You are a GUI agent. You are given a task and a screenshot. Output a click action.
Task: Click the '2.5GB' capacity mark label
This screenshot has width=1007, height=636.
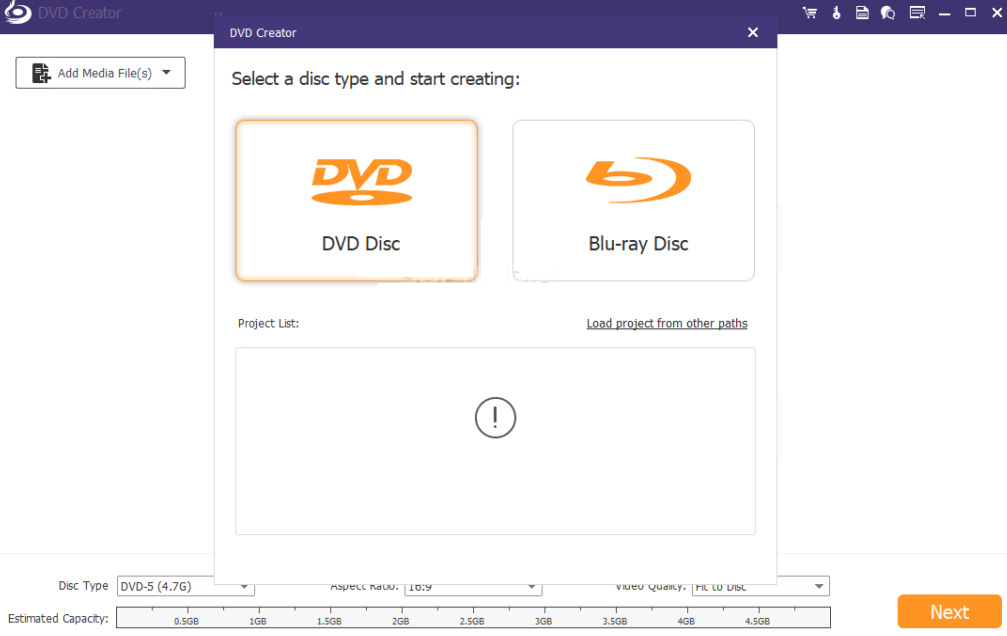click(472, 621)
